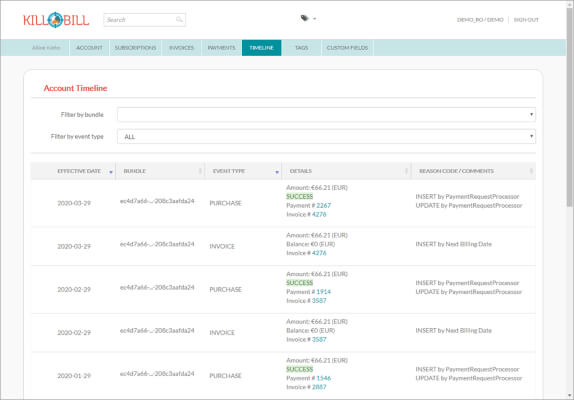The height and width of the screenshot is (400, 574).
Task: Focus the Search input field
Action: [144, 20]
